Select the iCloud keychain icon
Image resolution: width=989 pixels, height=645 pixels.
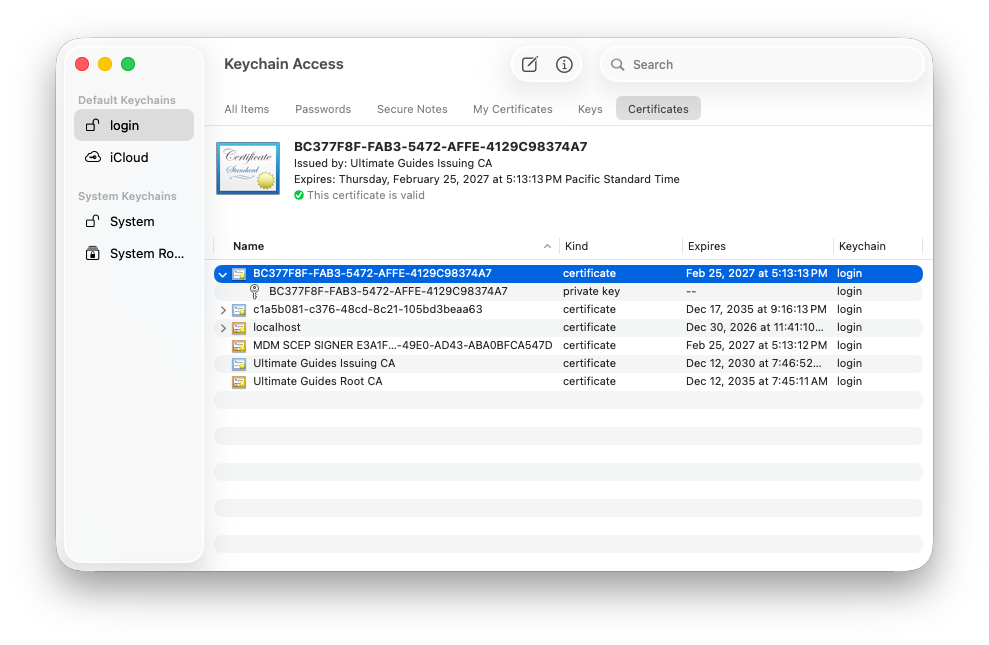(x=95, y=157)
